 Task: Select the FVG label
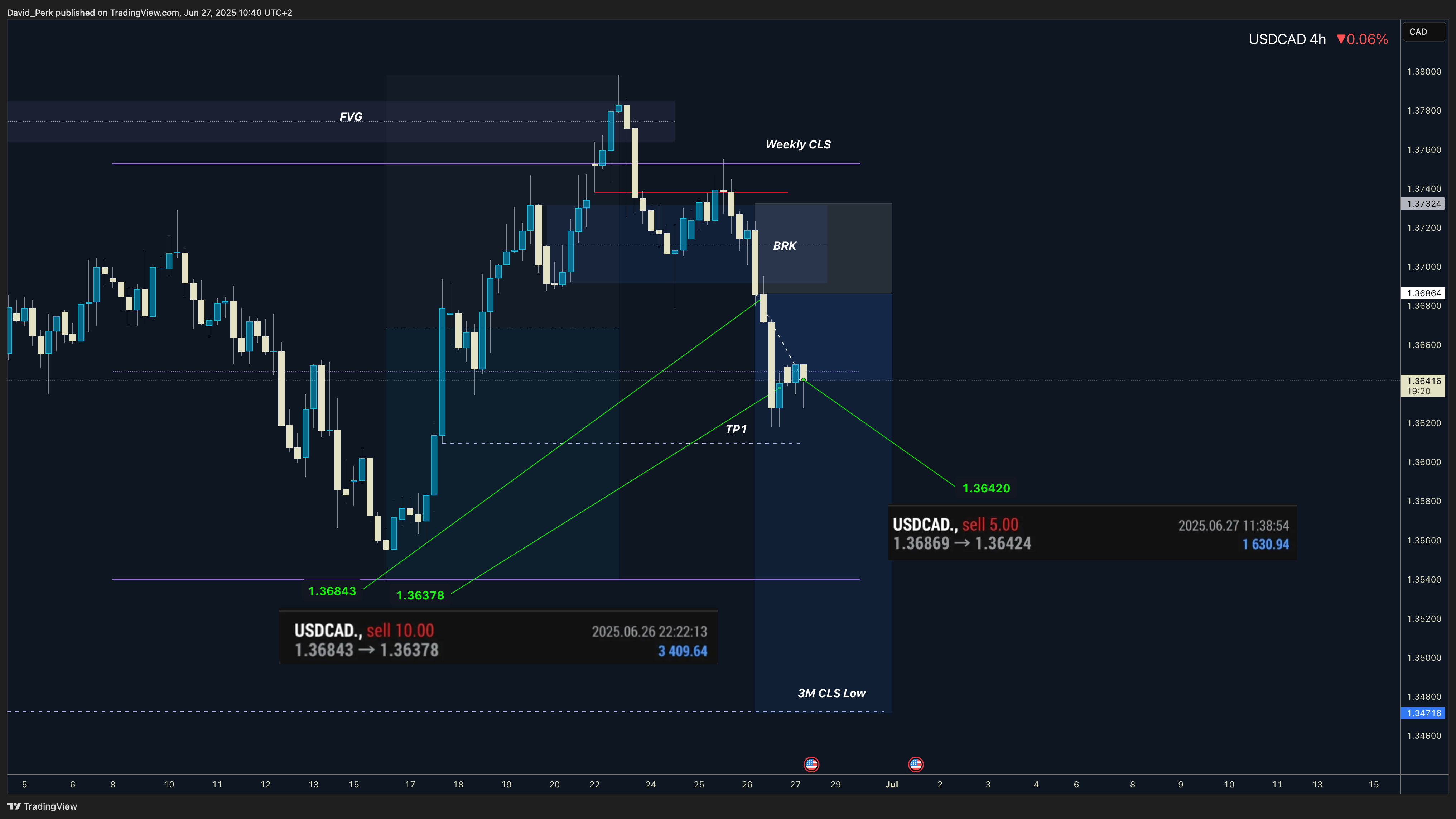click(x=351, y=116)
